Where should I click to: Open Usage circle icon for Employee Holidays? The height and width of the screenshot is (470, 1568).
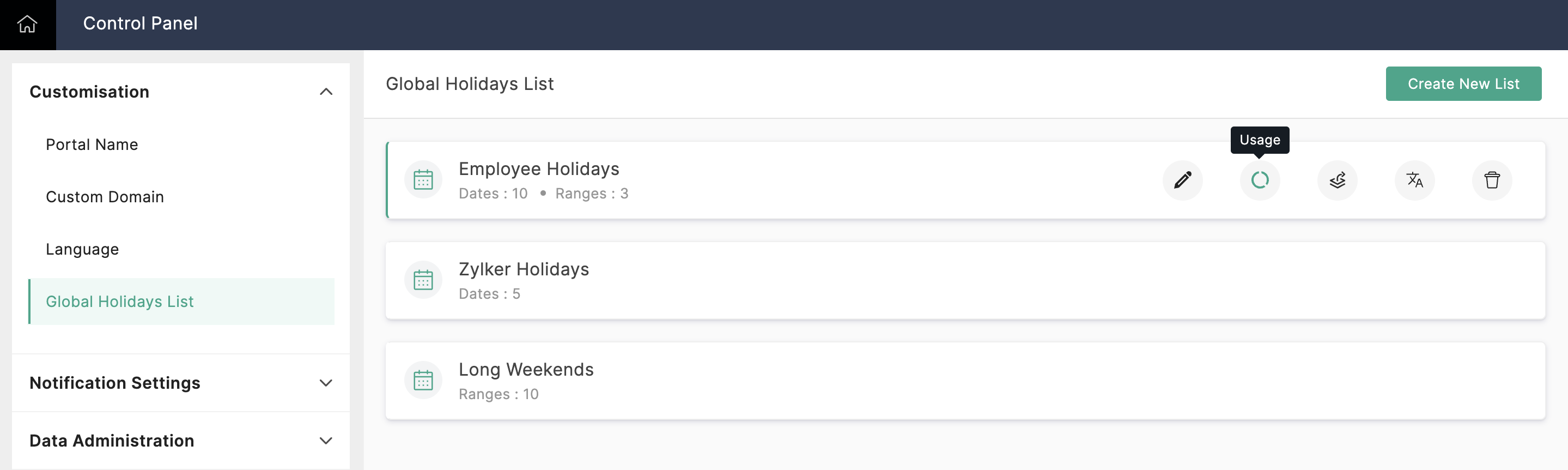point(1260,180)
